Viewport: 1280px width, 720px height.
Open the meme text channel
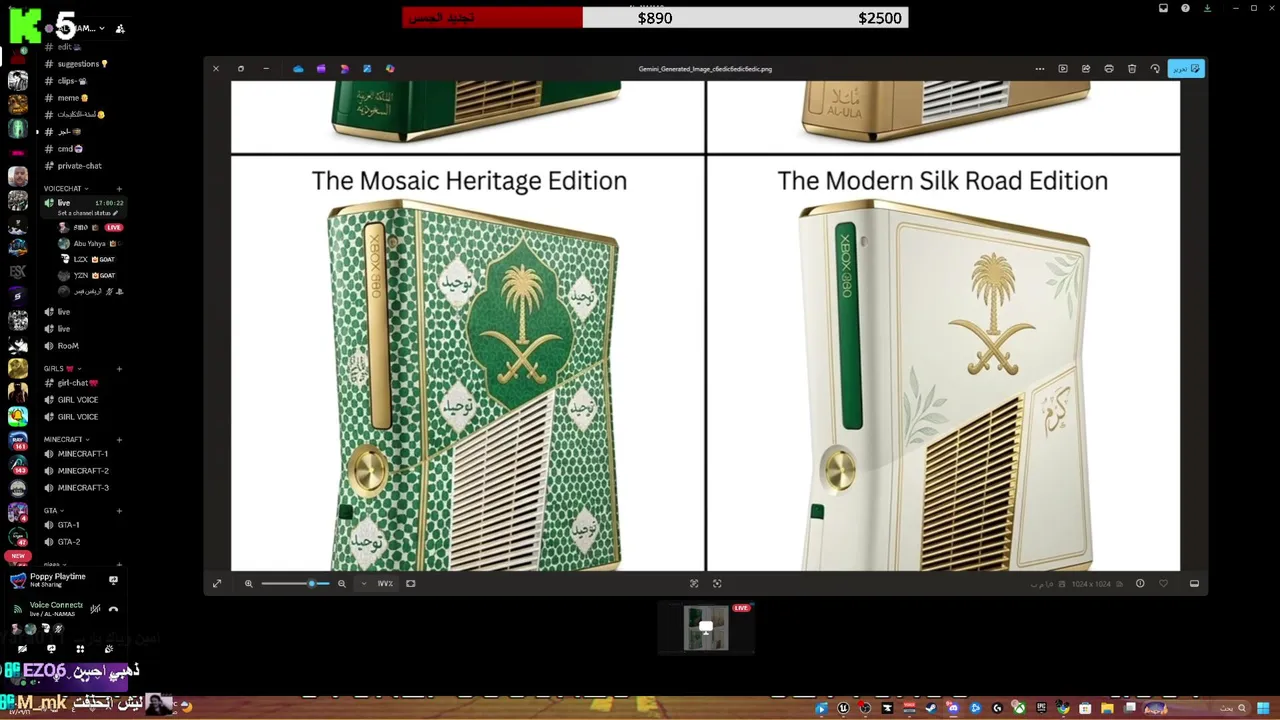(x=72, y=98)
